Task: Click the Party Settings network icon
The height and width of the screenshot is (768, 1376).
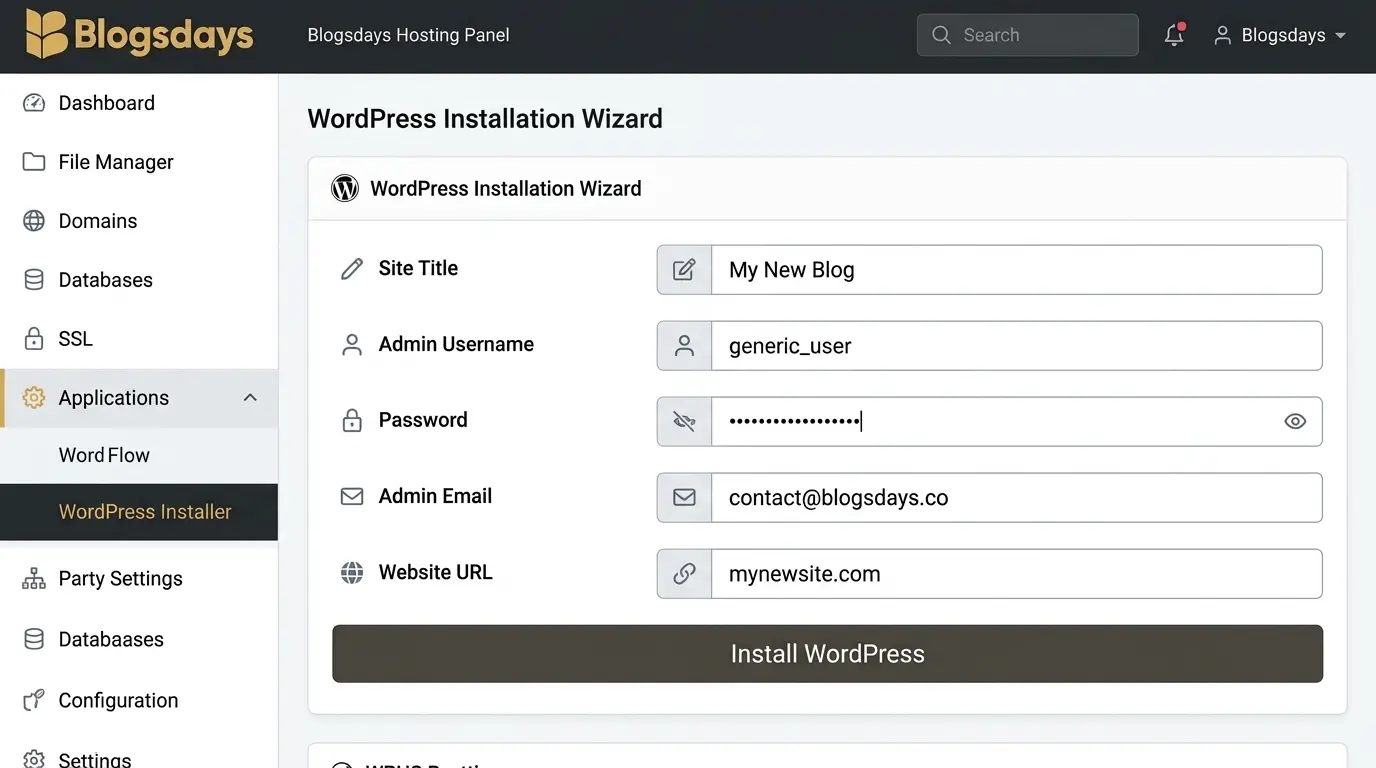Action: point(34,579)
